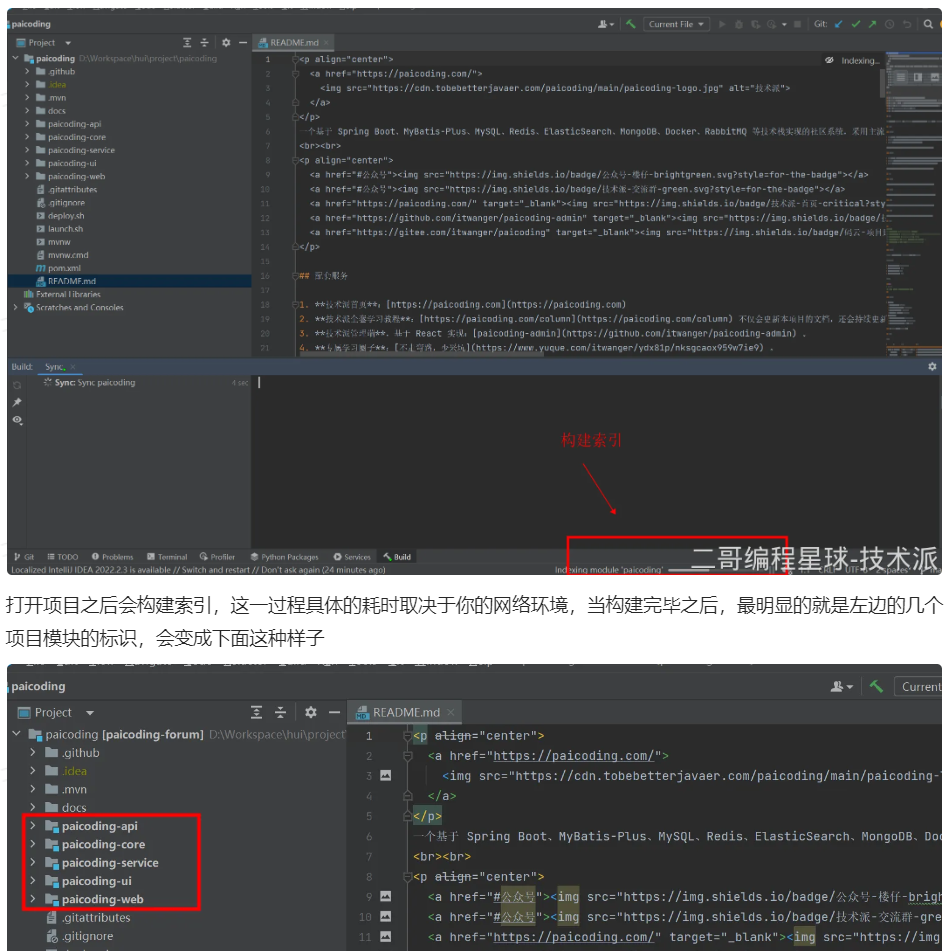Viewport: 950px width, 951px height.
Task: Click expand all icon in top Project panel
Action: tap(187, 42)
